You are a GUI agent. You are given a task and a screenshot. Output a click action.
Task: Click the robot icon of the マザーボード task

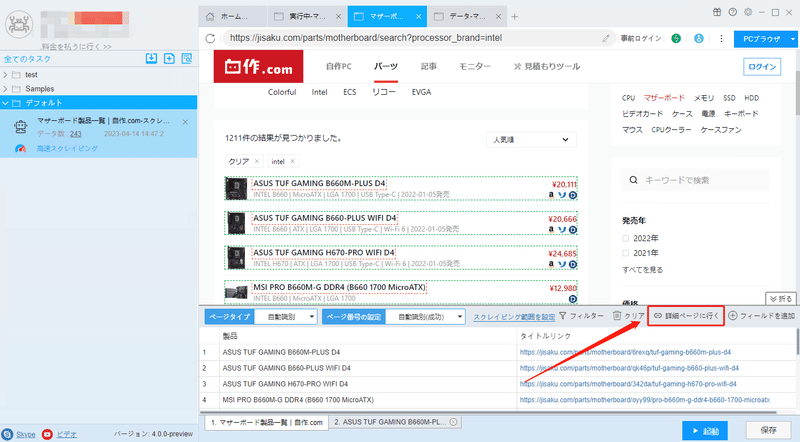click(x=20, y=127)
